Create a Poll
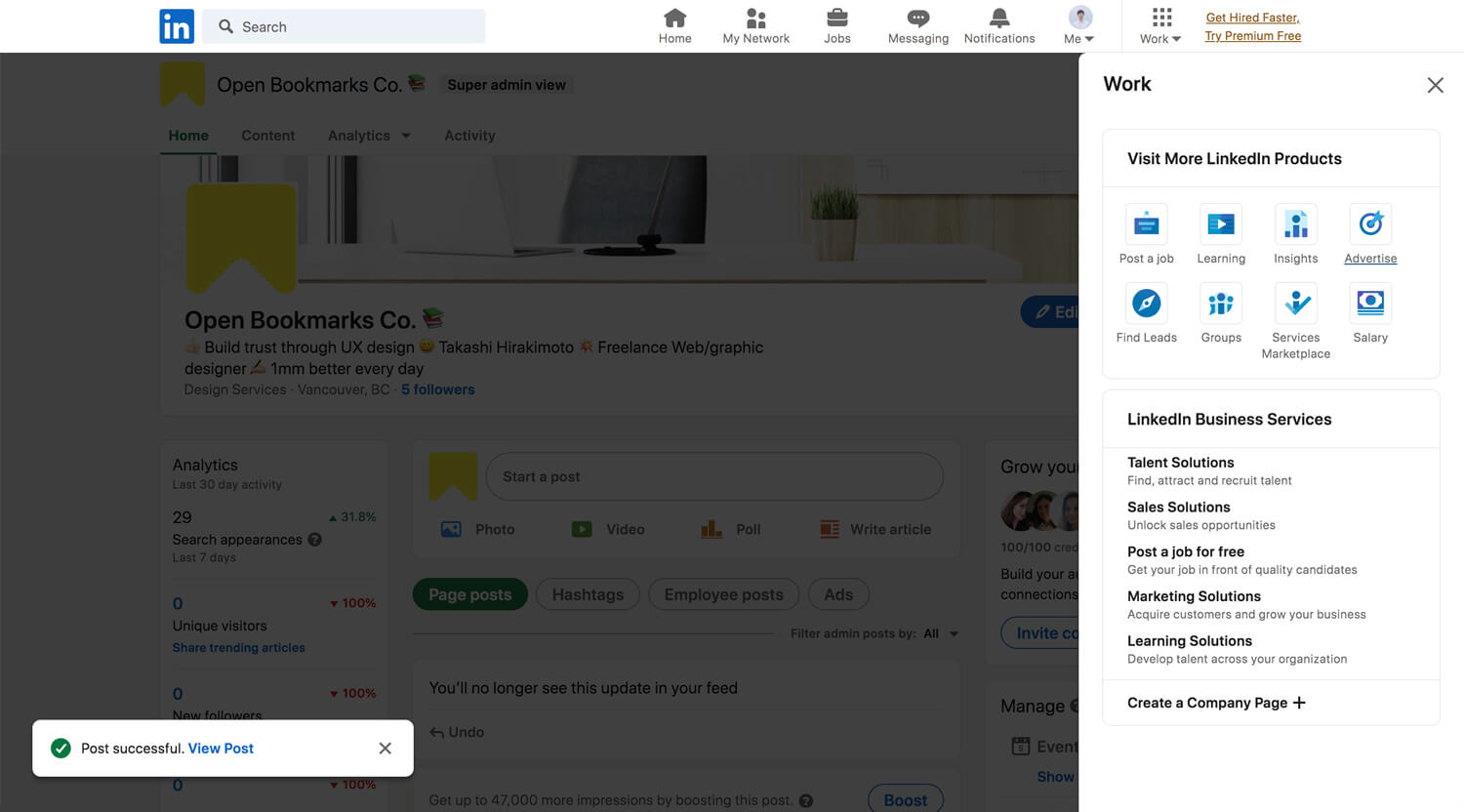The width and height of the screenshot is (1464, 812). (x=730, y=529)
